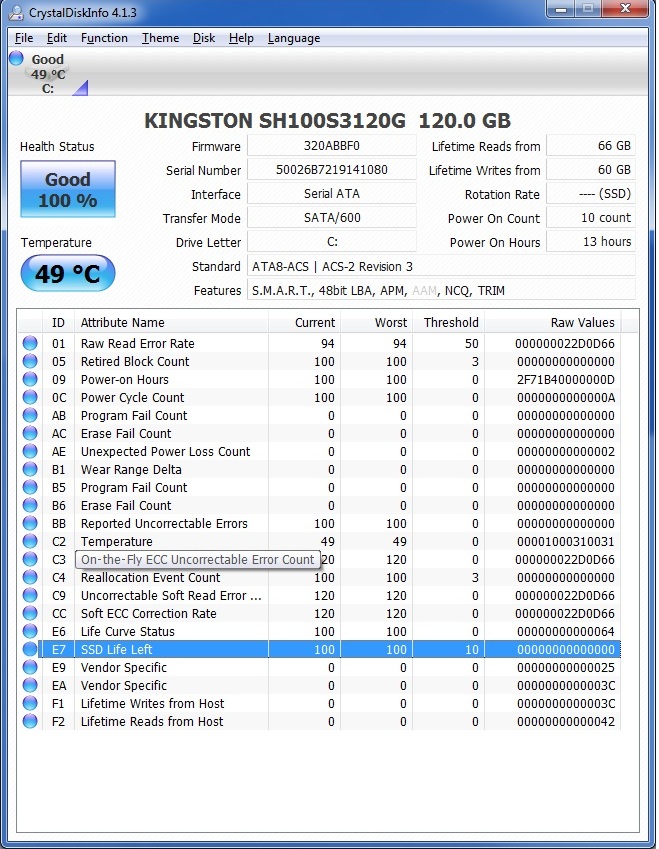Click the status icon for Wear Range Delta
Image resolution: width=659 pixels, height=849 pixels.
pyautogui.click(x=30, y=469)
